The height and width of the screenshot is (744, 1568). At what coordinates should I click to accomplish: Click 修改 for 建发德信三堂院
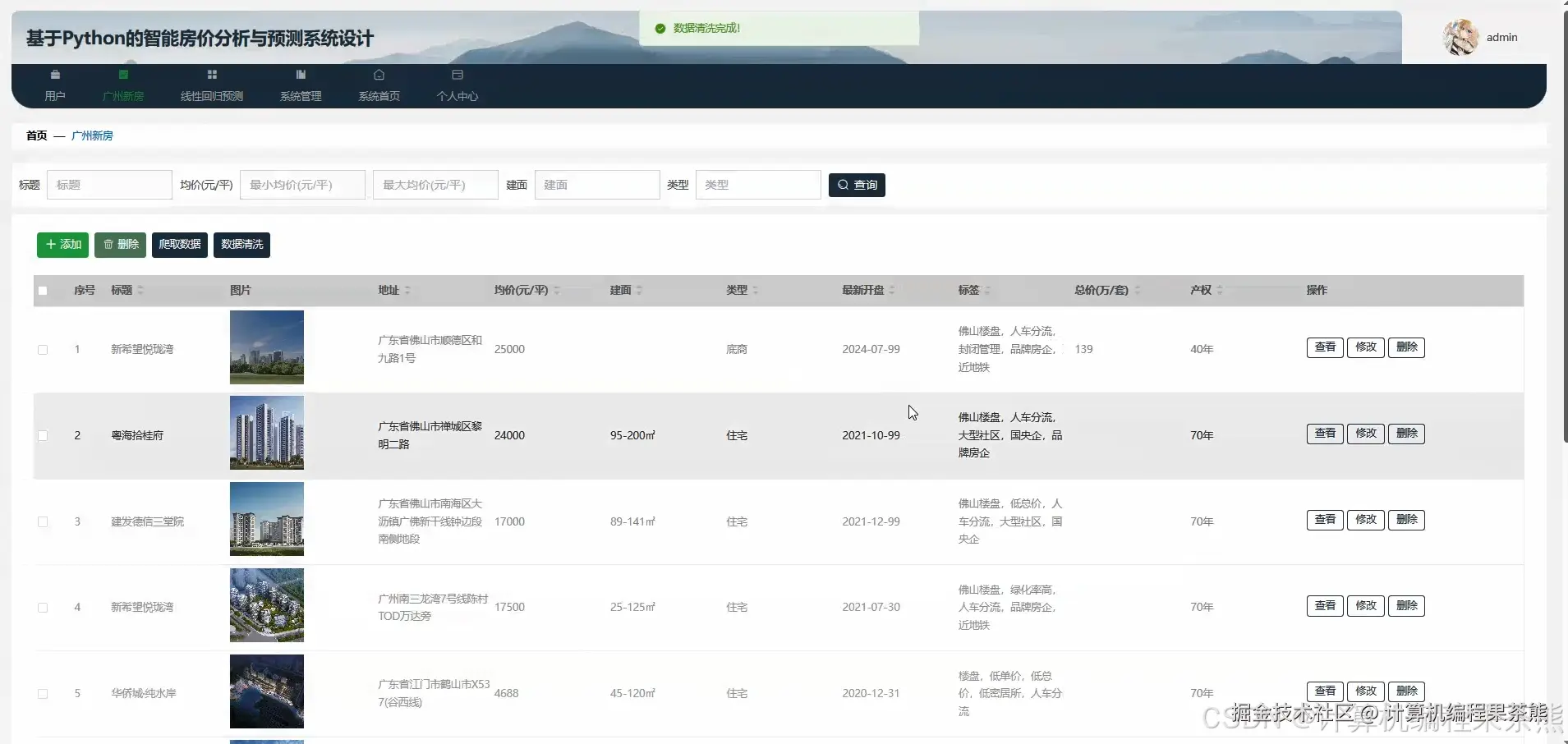click(x=1366, y=520)
